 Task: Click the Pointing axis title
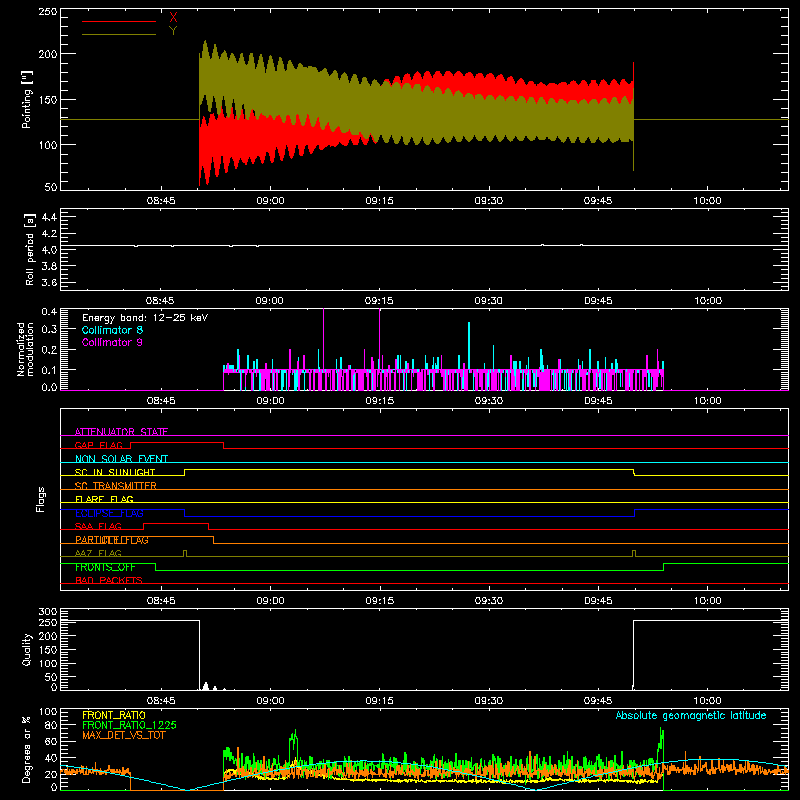click(x=27, y=99)
